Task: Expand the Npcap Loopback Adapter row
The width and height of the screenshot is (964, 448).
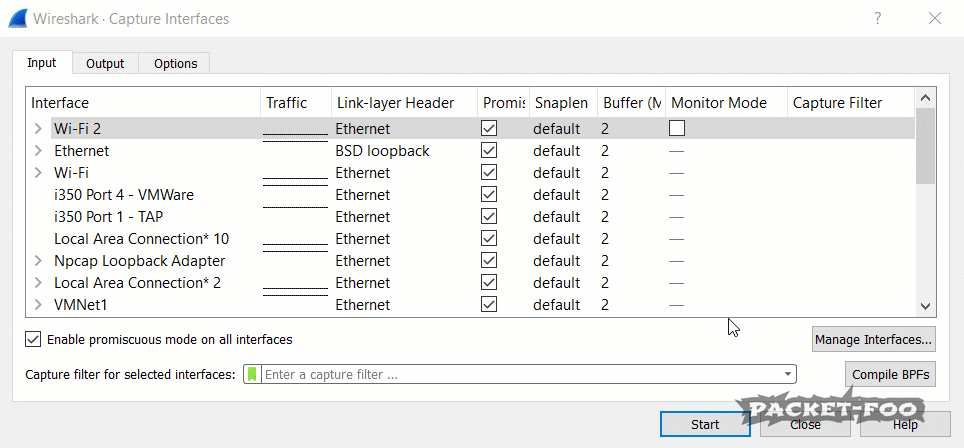Action: point(39,261)
